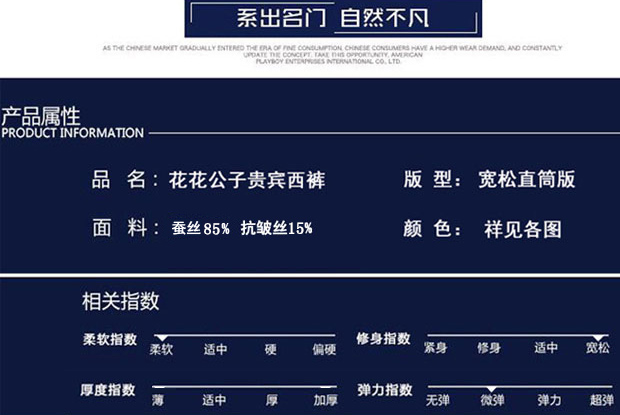Select 硬 on the softness scale
620x415 pixels.
[271, 349]
